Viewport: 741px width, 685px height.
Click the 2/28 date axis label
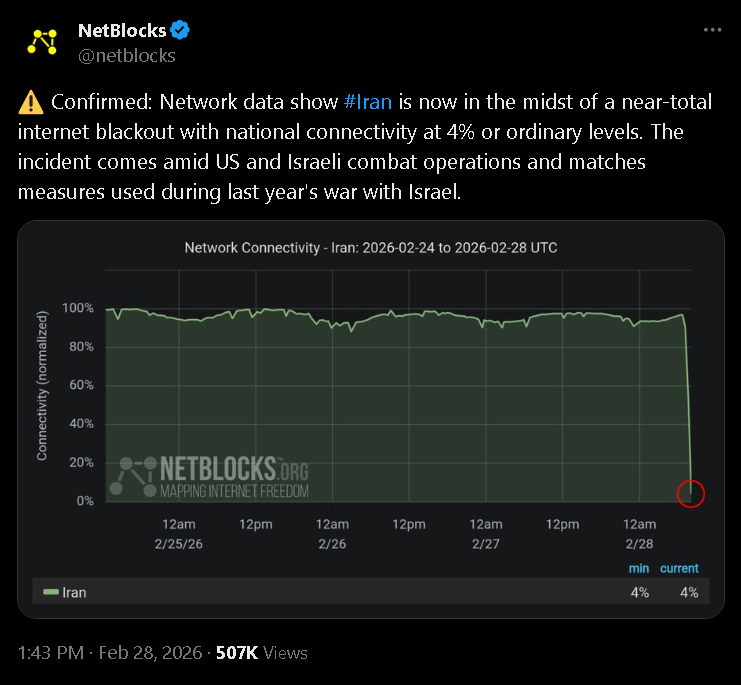[x=639, y=544]
